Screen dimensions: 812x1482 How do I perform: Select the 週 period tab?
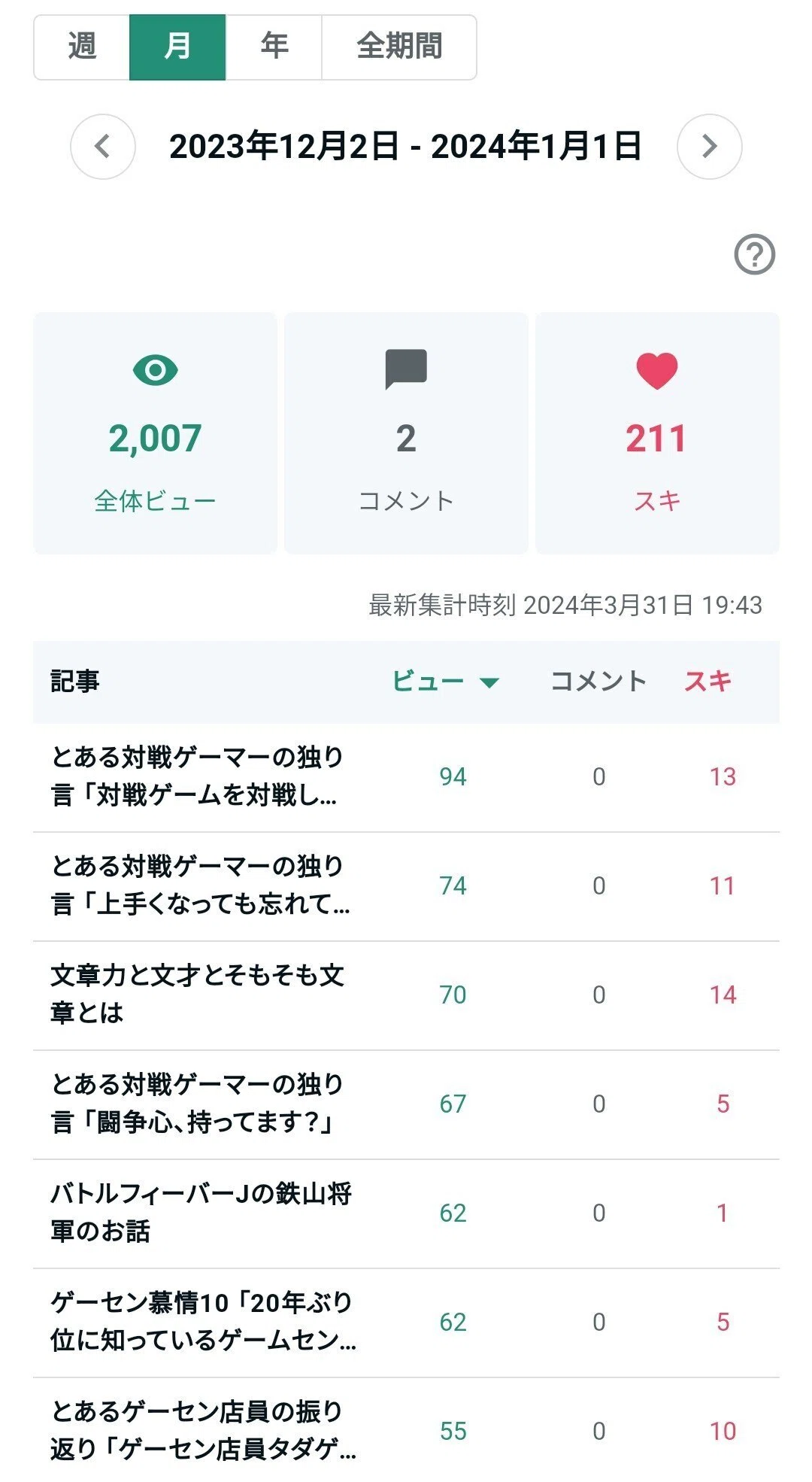pos(82,47)
